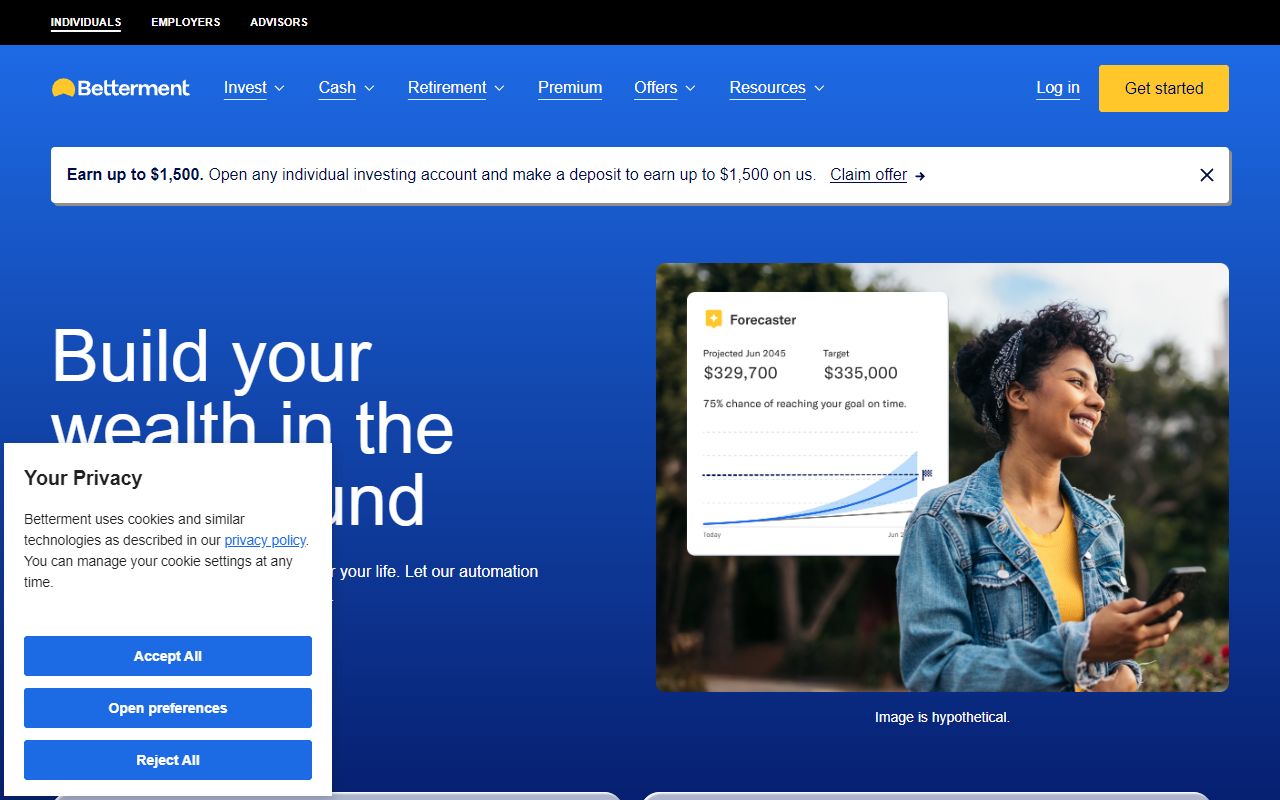
Task: Open cookie preferences
Action: pyautogui.click(x=167, y=708)
